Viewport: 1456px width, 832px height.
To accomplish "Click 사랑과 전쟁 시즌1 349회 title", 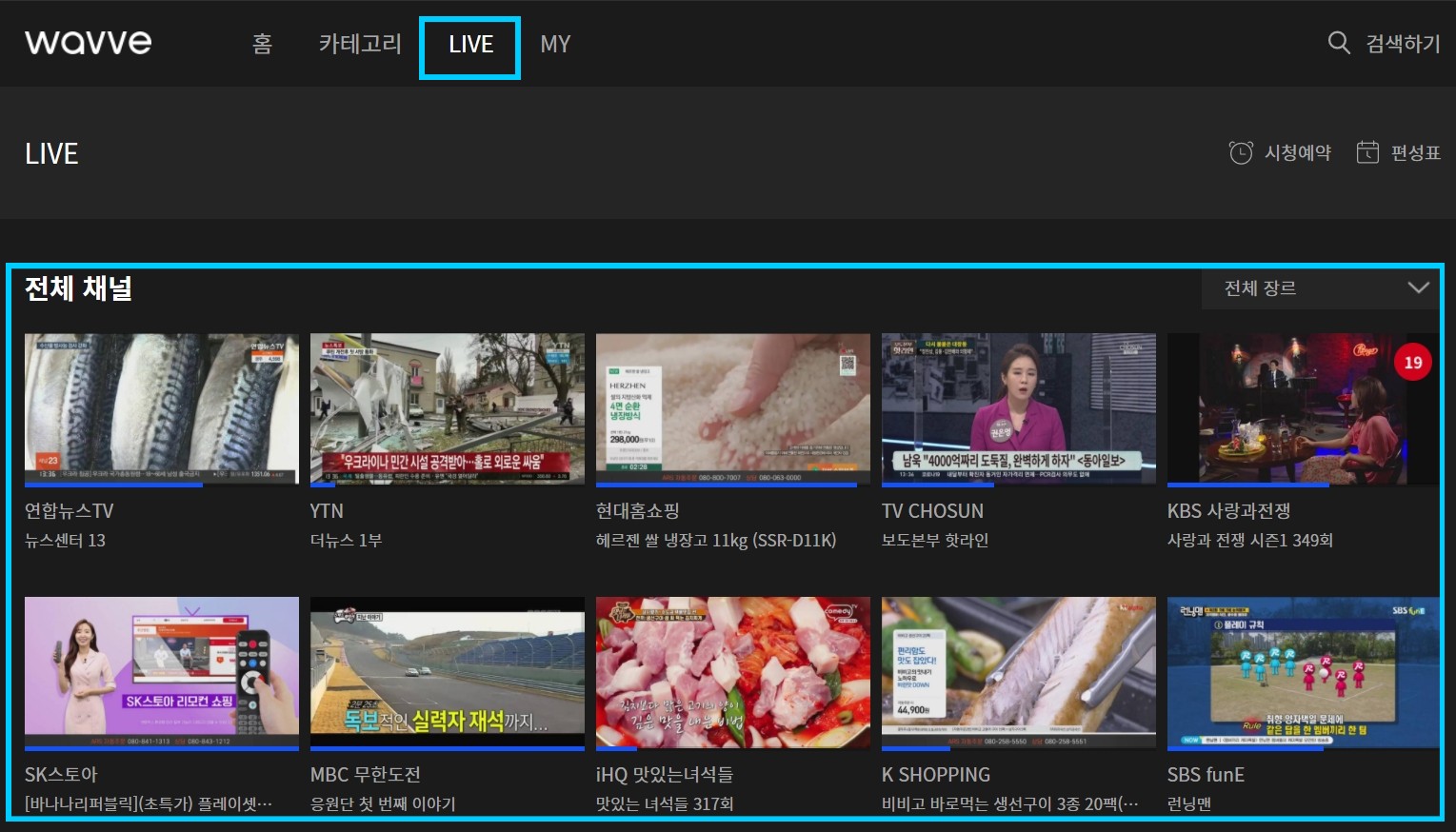I will pos(1250,541).
